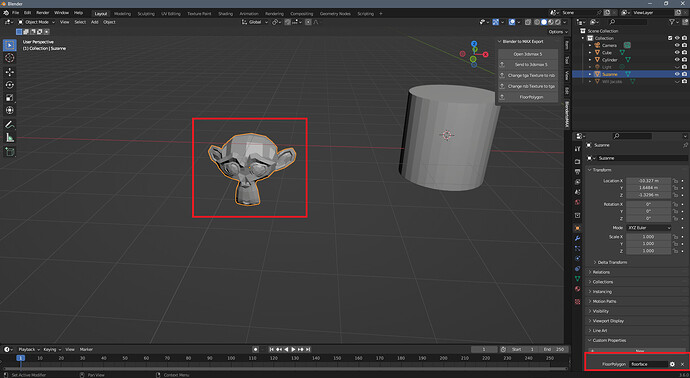Image resolution: width=690 pixels, height=378 pixels.
Task: Open the Scene properties tab icon
Action: [x=577, y=192]
